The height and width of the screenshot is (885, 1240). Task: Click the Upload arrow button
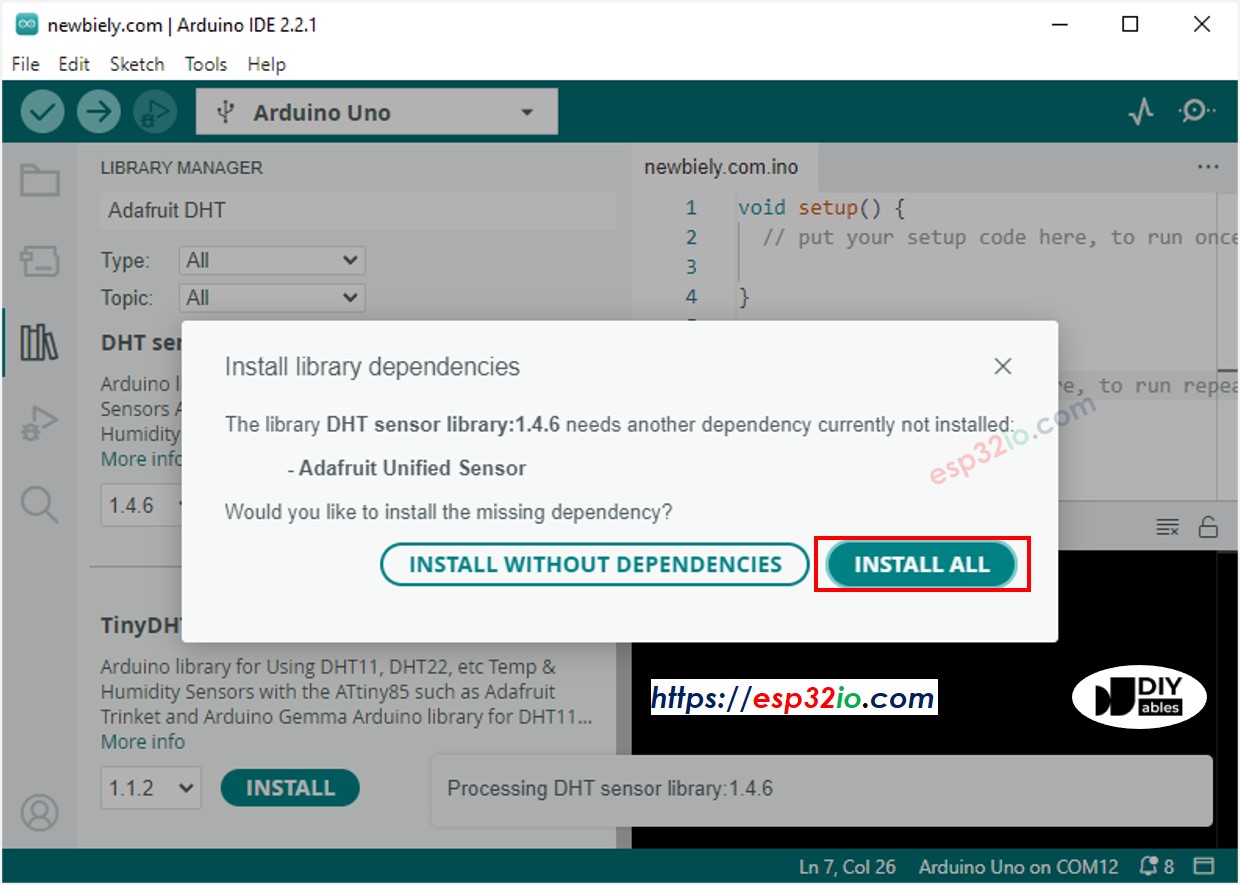[x=98, y=112]
